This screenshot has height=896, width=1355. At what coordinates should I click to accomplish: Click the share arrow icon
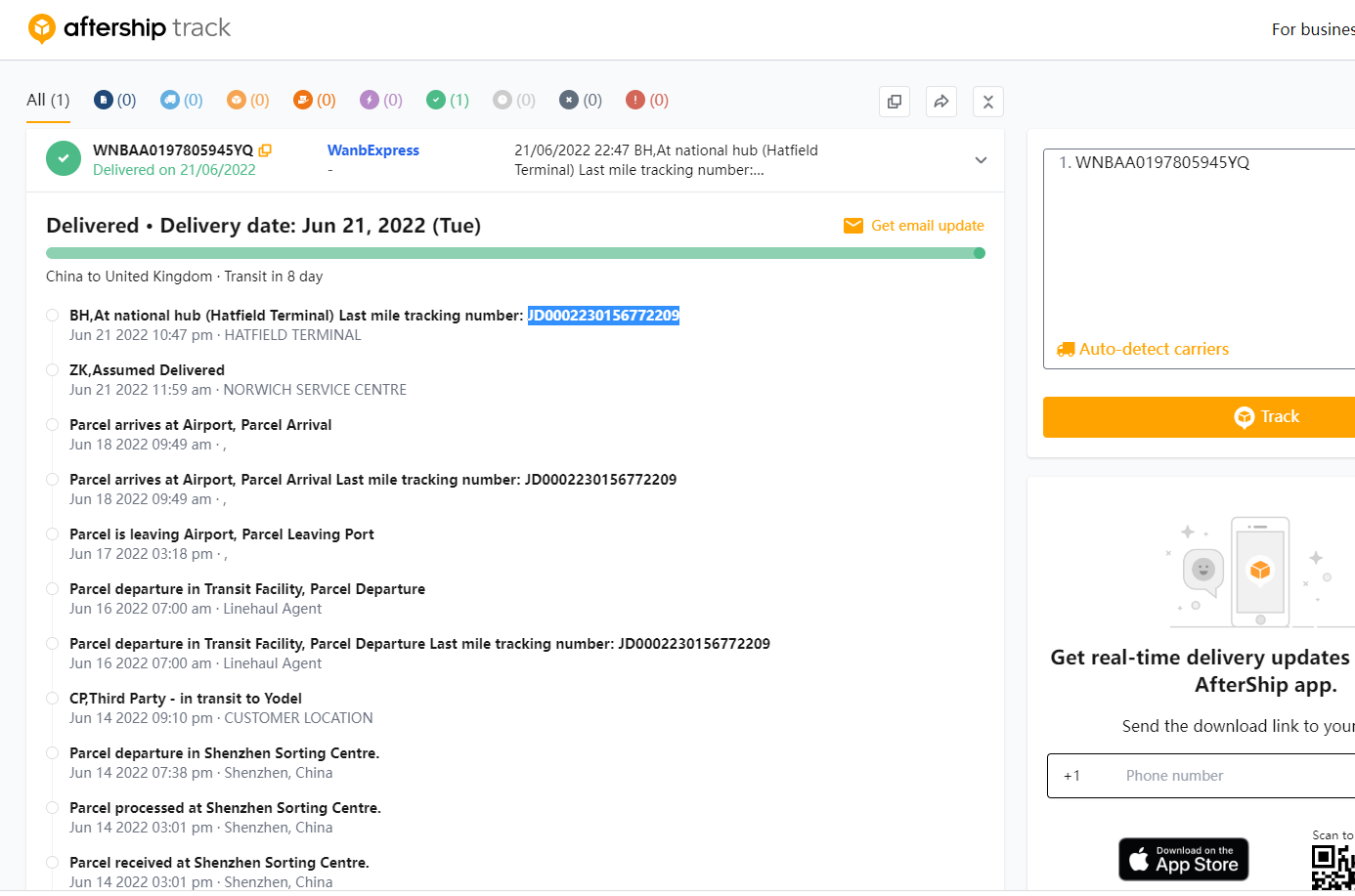click(940, 102)
